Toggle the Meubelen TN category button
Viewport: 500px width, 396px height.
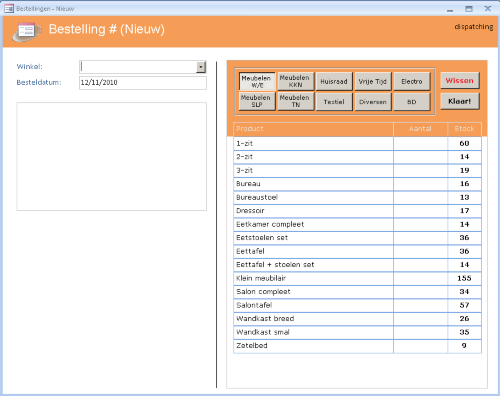[295, 101]
